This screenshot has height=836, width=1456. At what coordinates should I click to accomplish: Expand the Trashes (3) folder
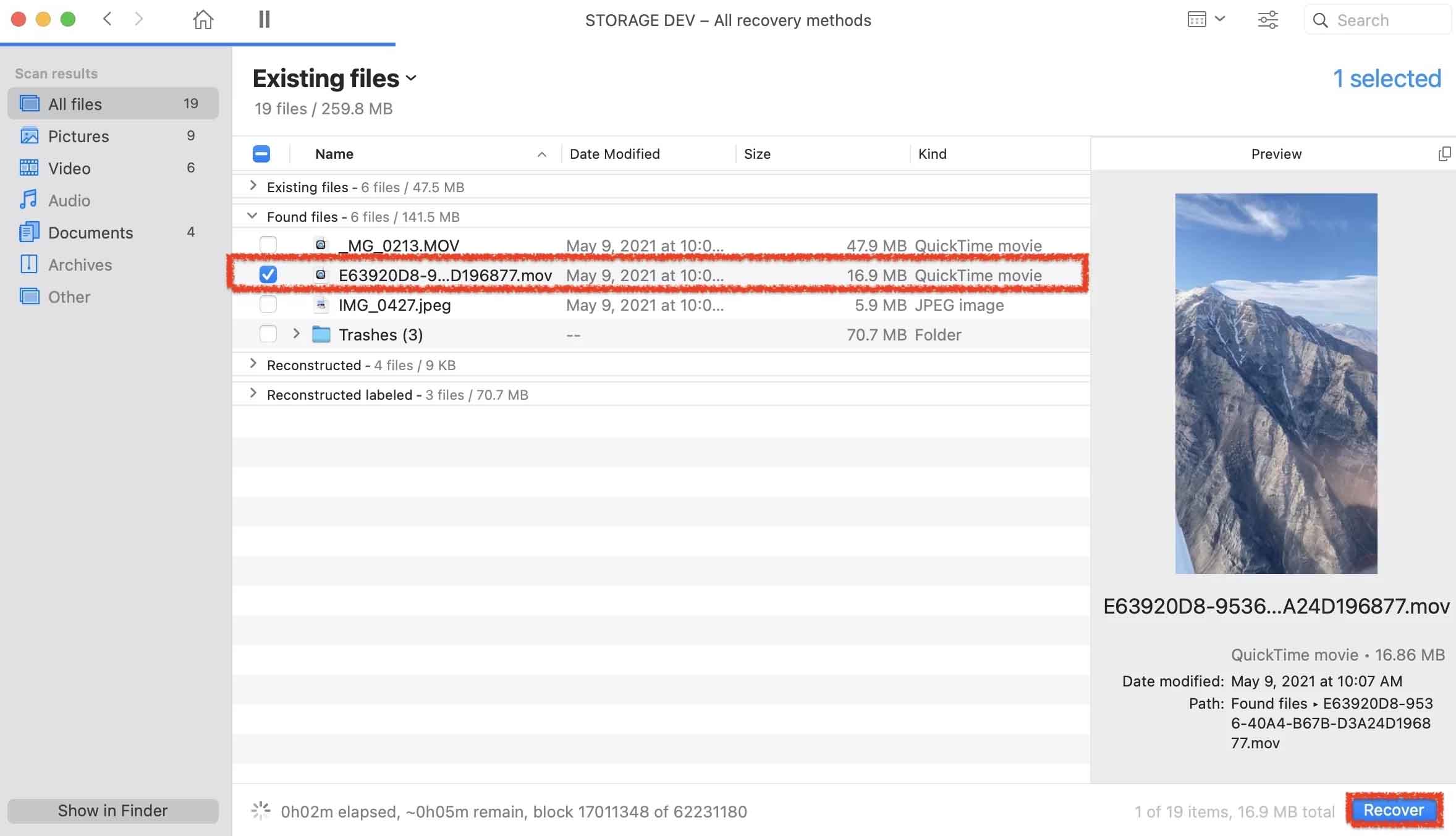click(x=296, y=334)
